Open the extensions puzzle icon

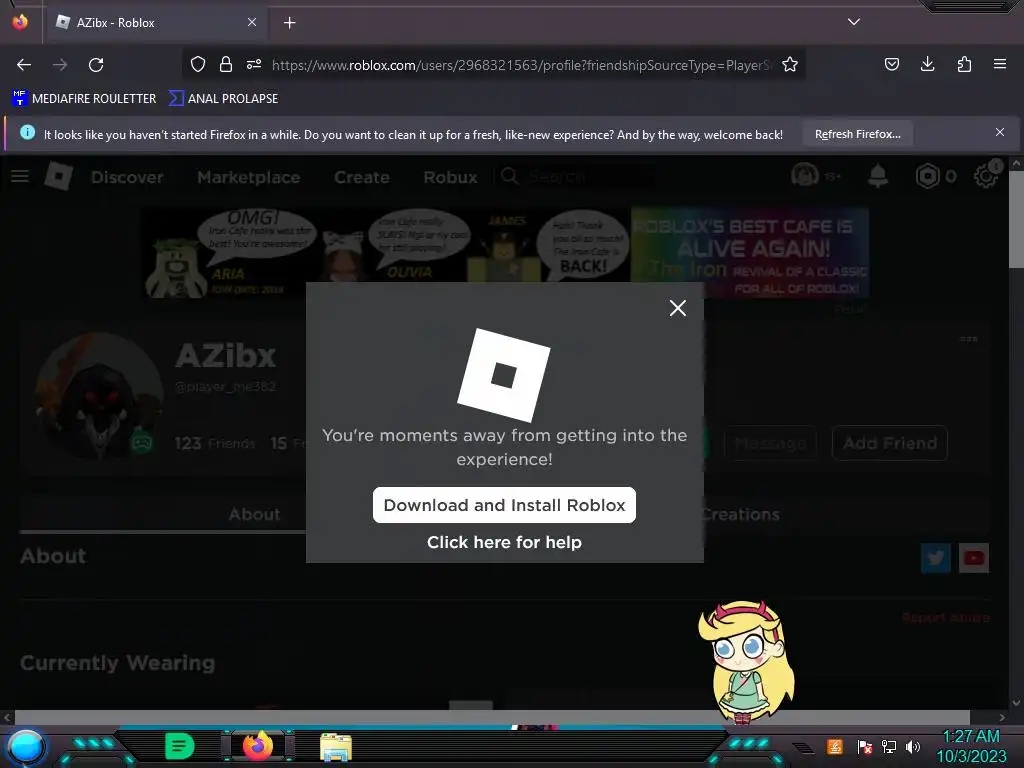[964, 64]
